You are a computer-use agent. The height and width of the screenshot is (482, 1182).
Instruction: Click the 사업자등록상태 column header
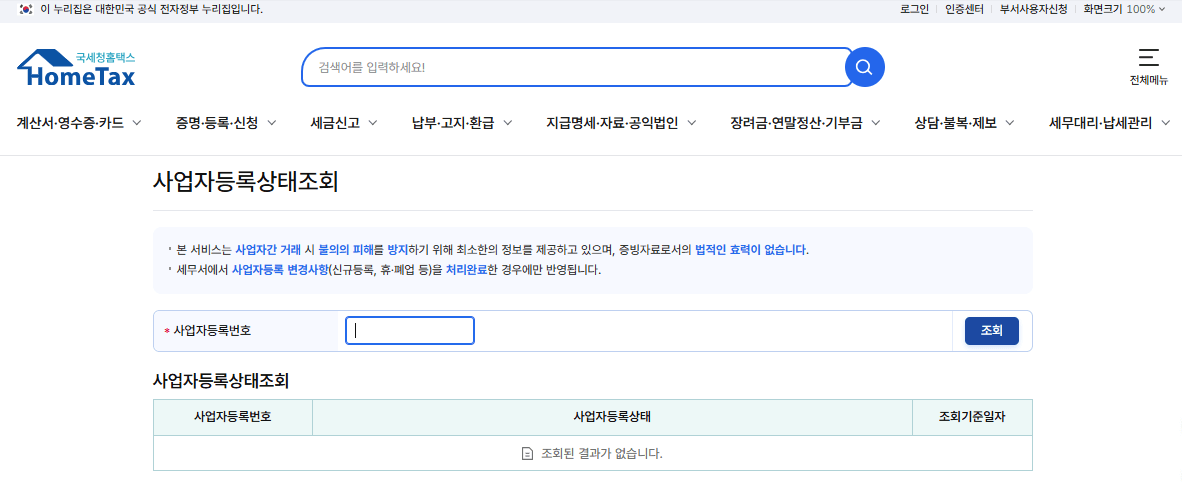tap(612, 417)
